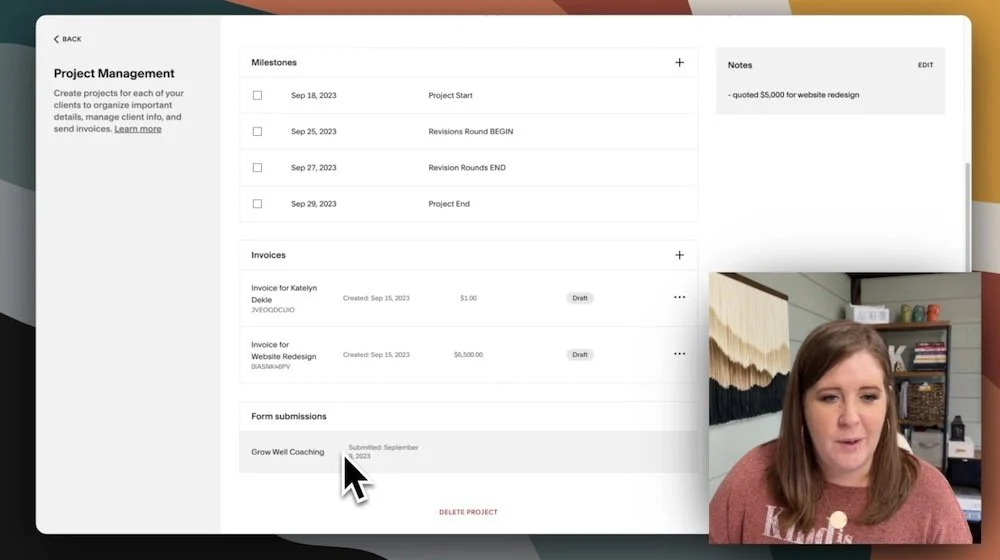The image size is (1000, 560).
Task: Click the Milestones section heading
Action: tap(274, 63)
